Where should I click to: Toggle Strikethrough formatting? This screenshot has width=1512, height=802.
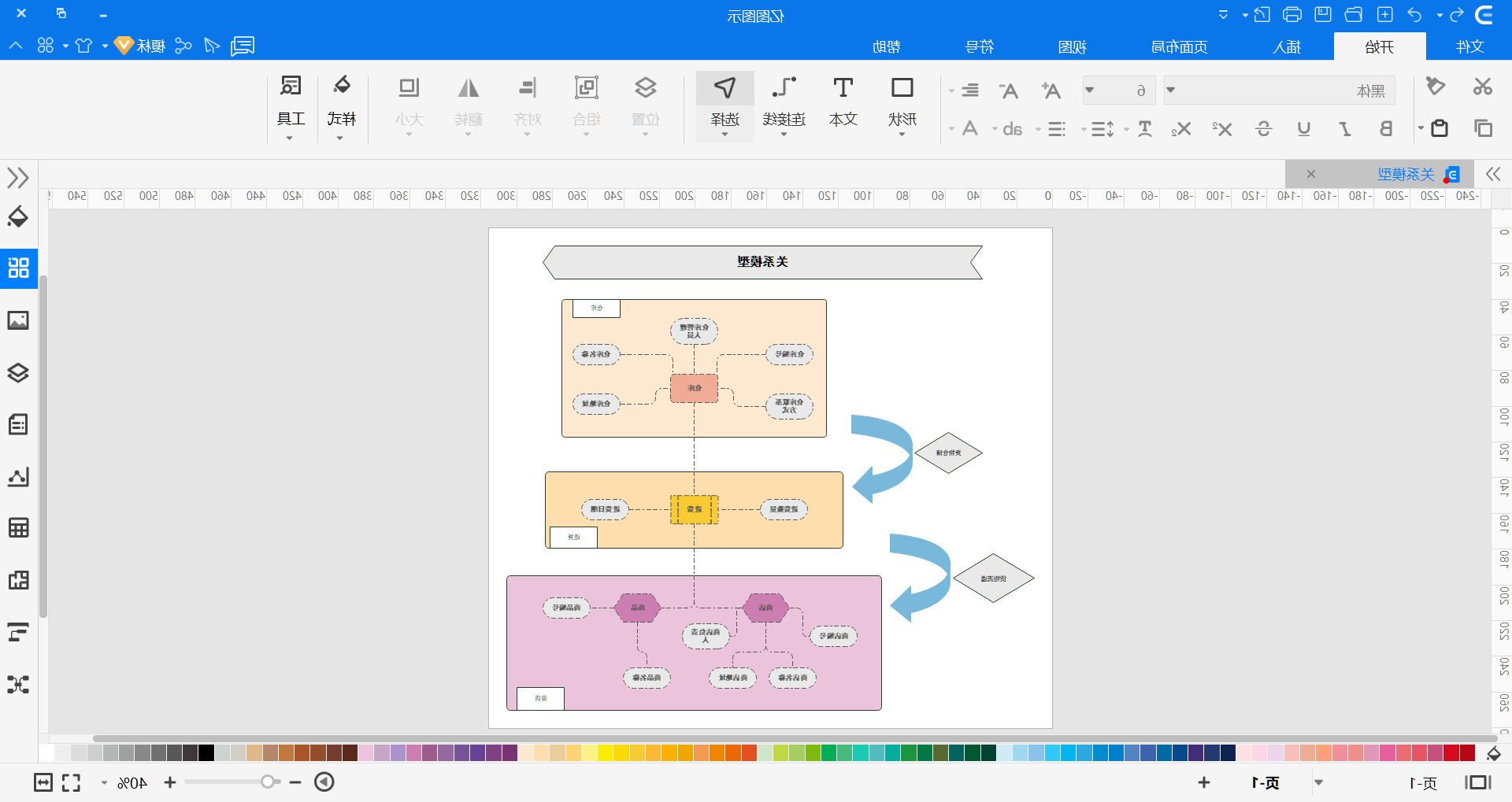[x=1264, y=129]
